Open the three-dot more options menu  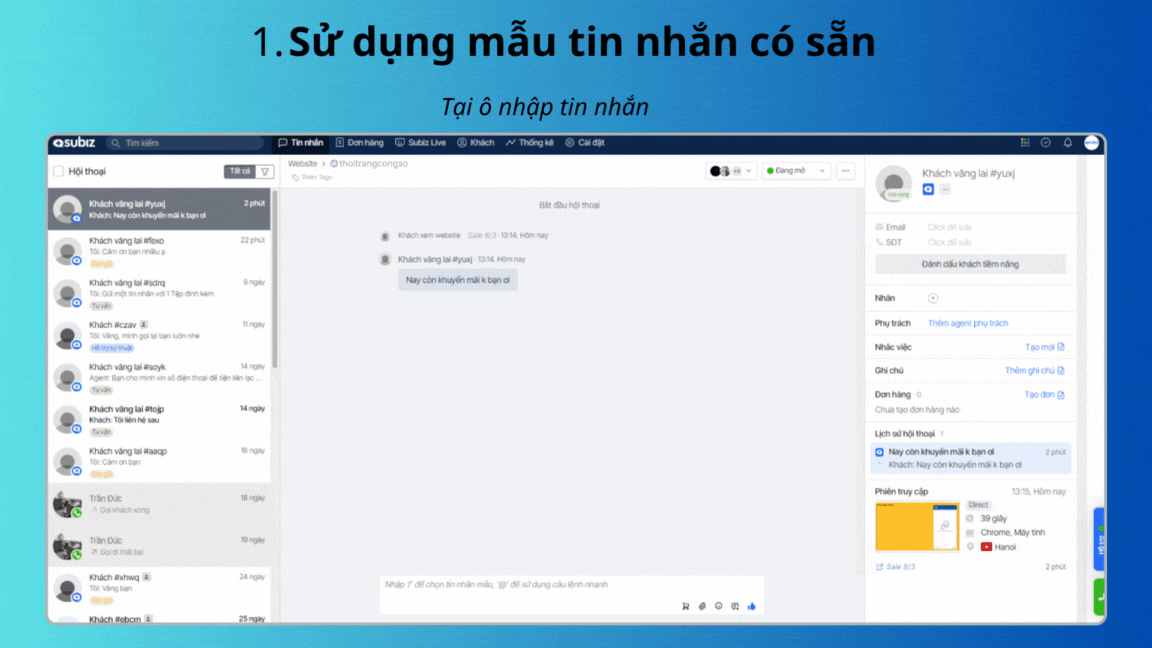pyautogui.click(x=846, y=171)
